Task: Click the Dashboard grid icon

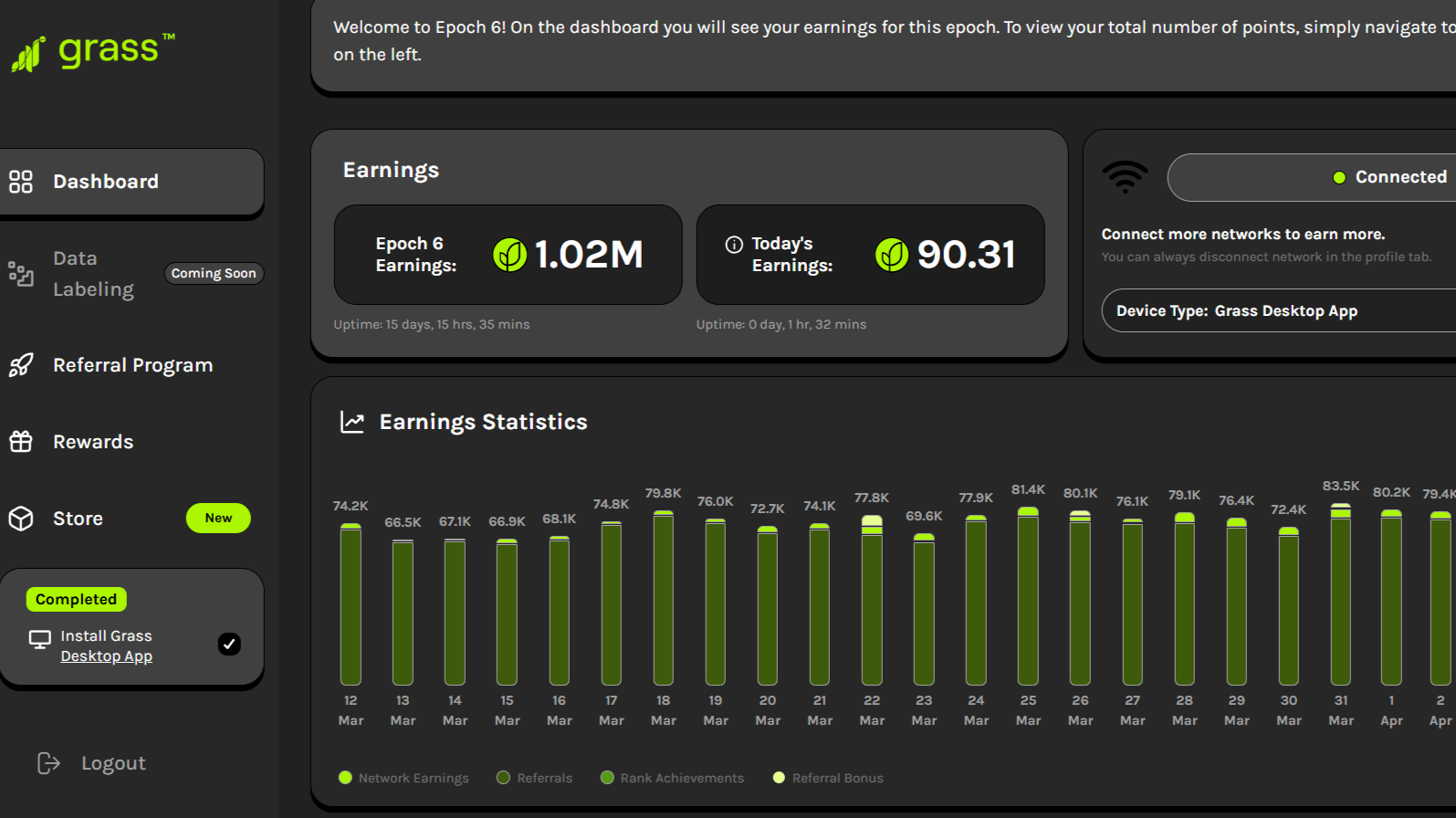Action: (x=21, y=182)
